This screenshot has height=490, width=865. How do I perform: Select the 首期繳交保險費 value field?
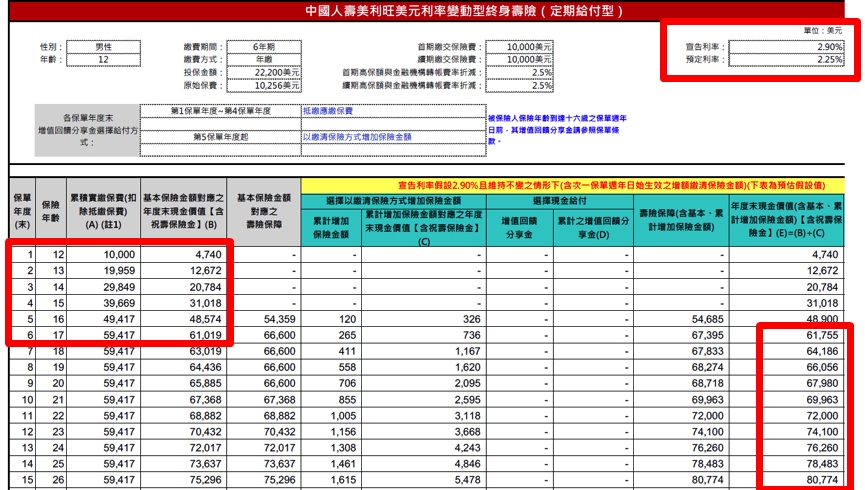(x=519, y=47)
